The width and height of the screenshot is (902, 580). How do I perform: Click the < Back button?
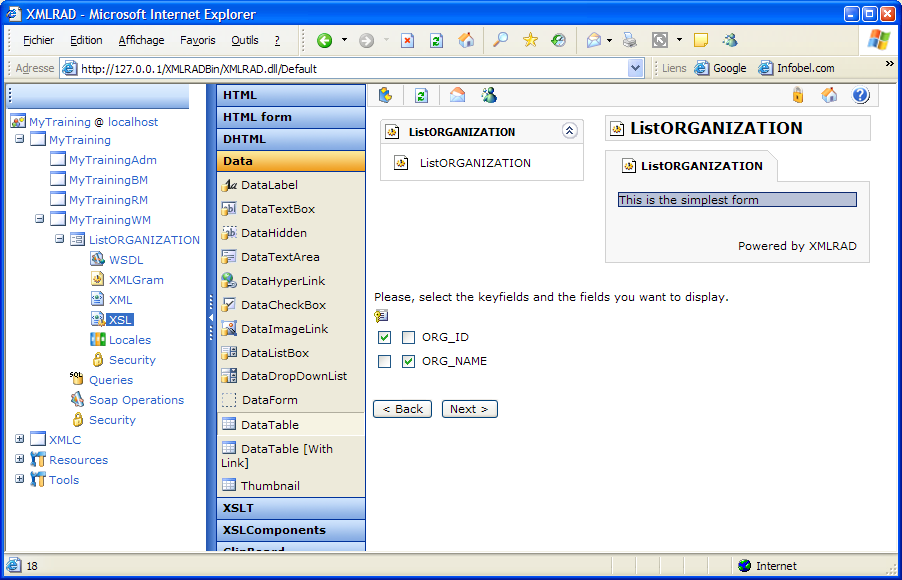tap(402, 409)
